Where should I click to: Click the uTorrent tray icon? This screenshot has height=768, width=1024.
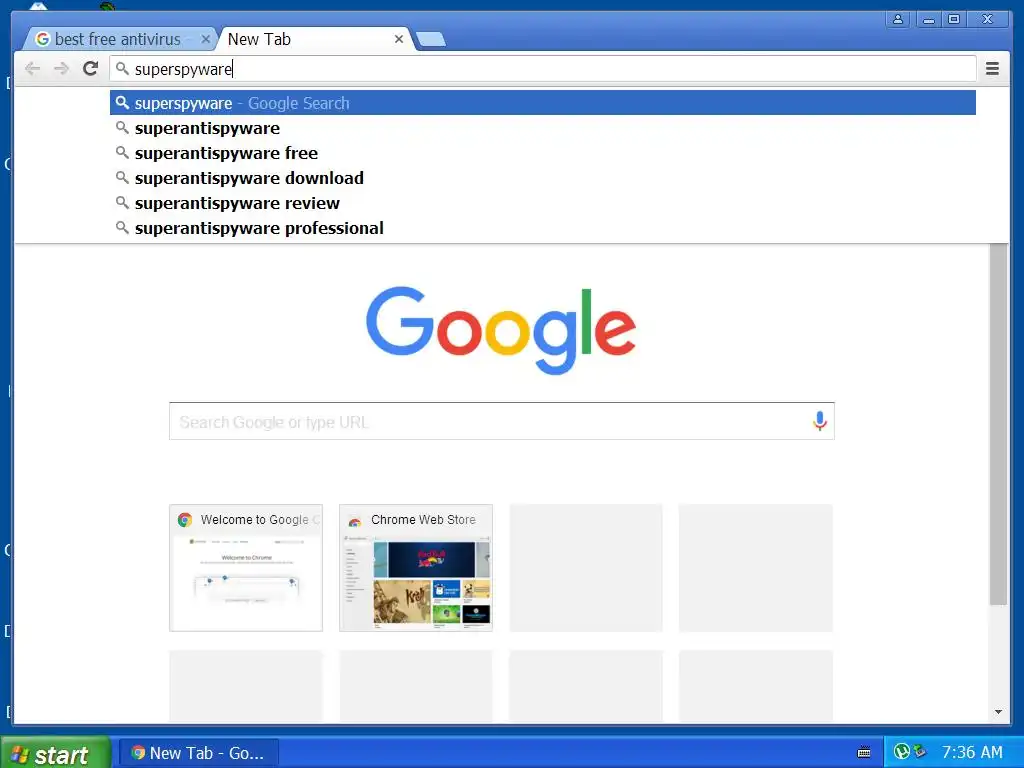[x=902, y=752]
